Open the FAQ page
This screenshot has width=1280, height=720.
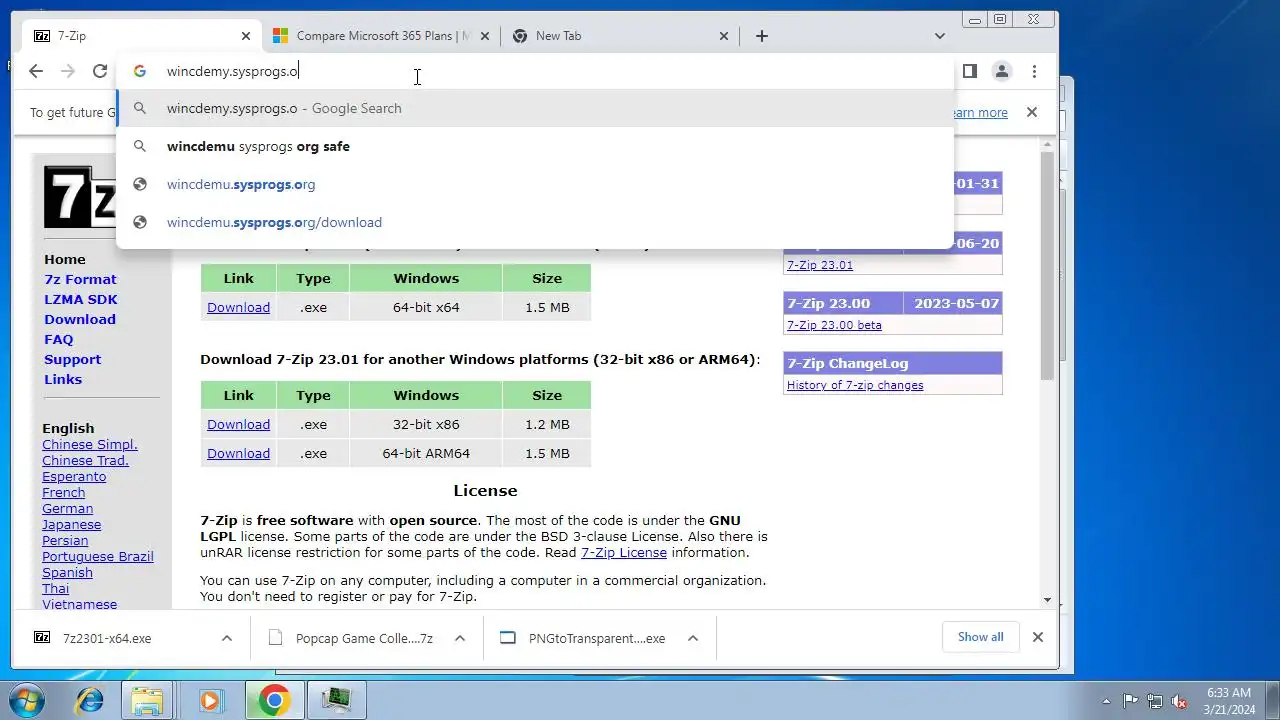click(x=59, y=339)
